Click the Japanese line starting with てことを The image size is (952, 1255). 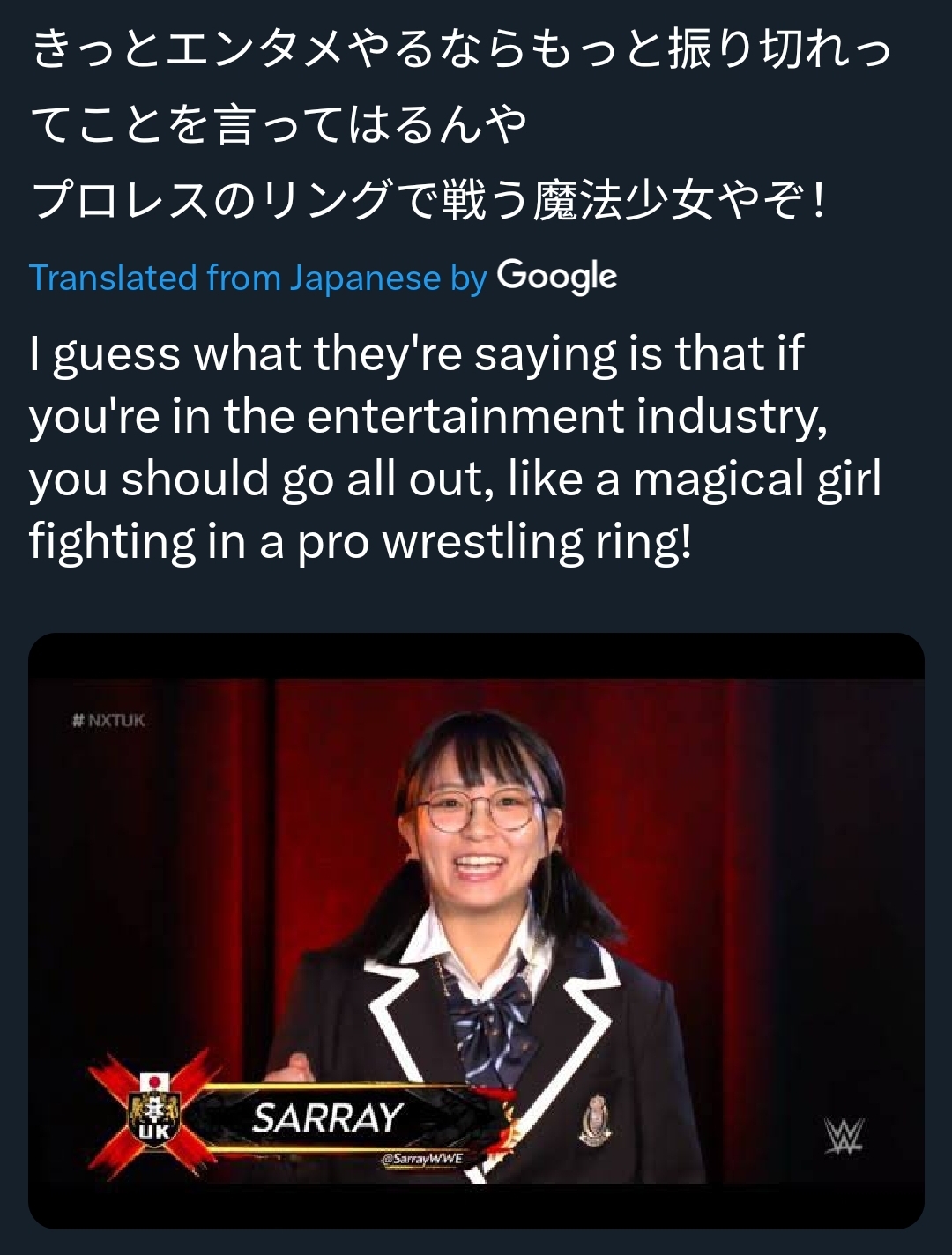coord(279,124)
